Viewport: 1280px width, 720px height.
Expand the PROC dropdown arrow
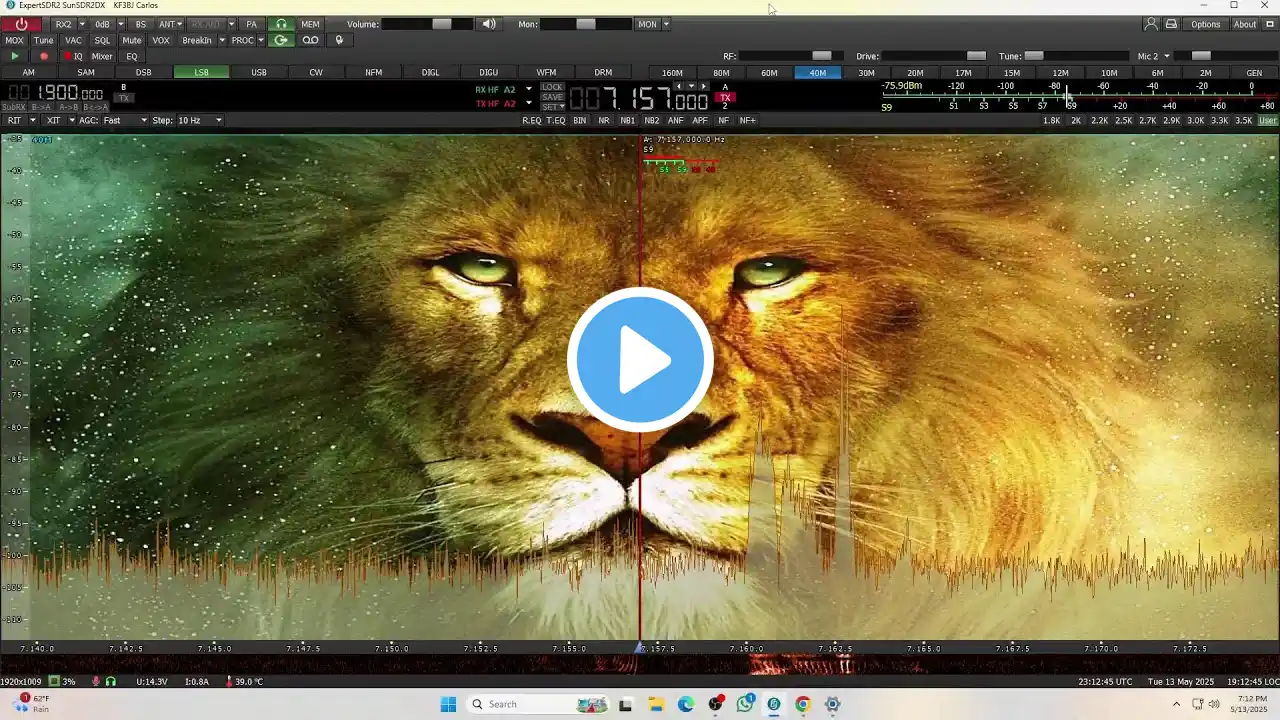coord(260,40)
